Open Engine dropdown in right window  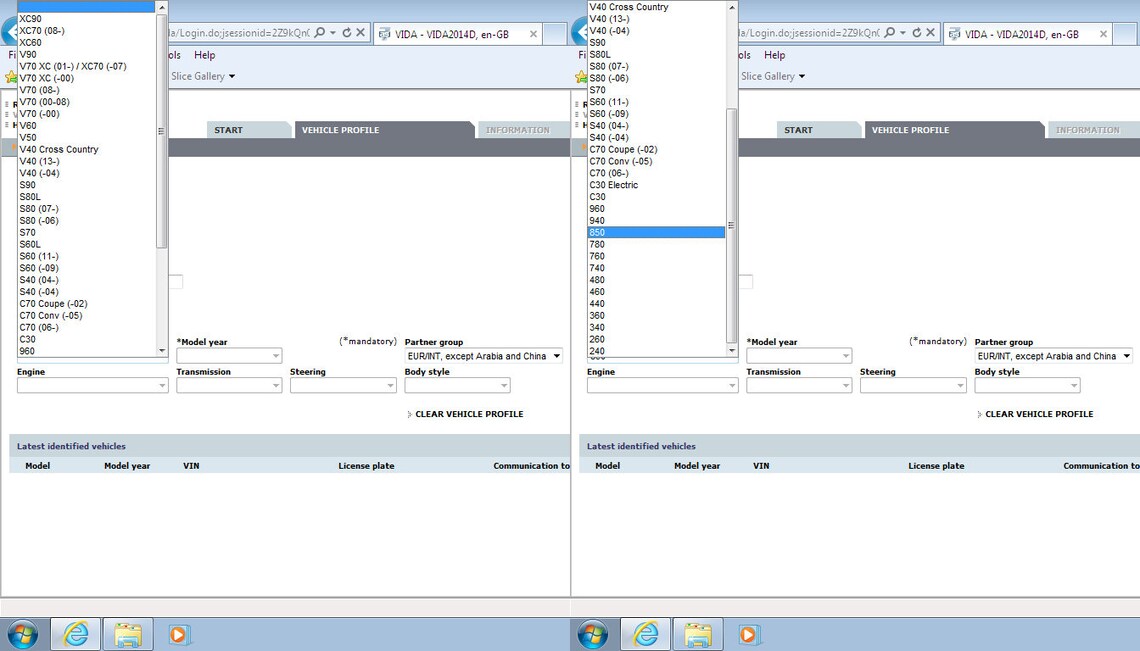tap(663, 386)
